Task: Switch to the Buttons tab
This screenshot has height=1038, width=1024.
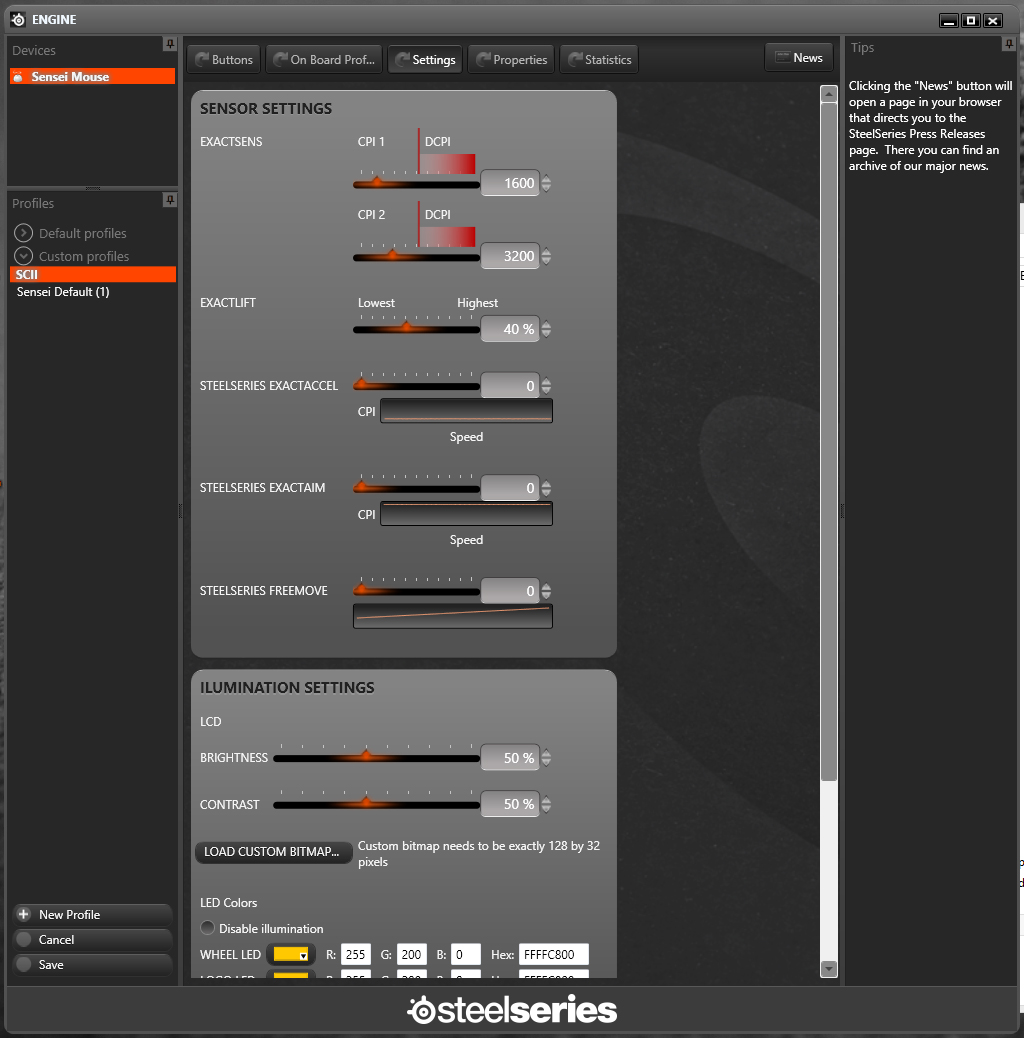Action: pos(224,60)
